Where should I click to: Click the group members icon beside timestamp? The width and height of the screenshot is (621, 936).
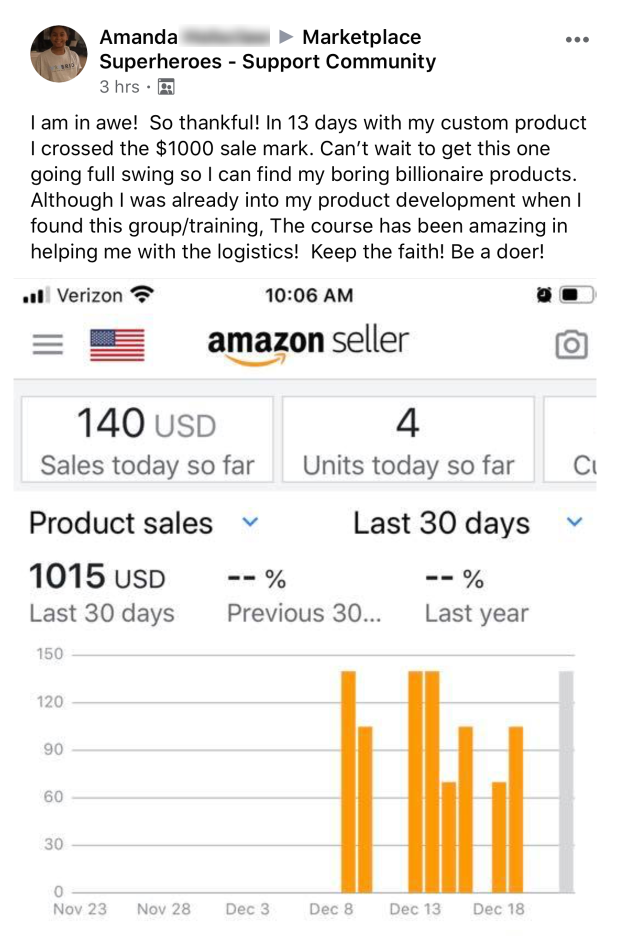click(x=166, y=87)
